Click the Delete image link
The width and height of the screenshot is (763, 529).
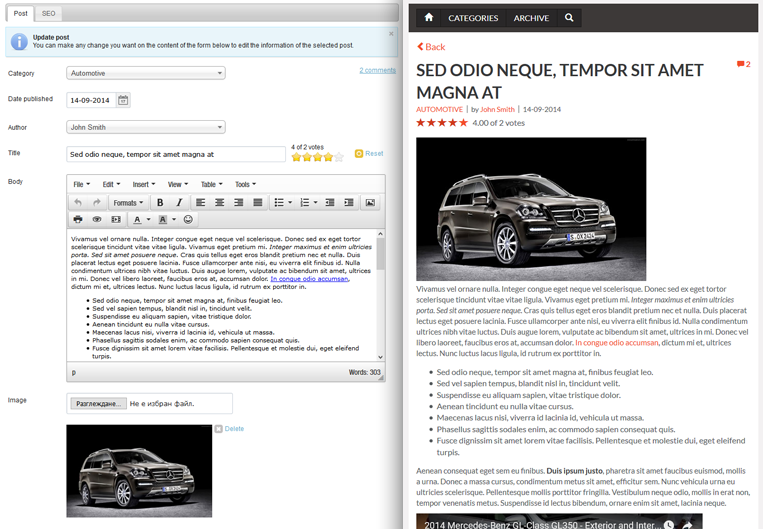point(234,429)
